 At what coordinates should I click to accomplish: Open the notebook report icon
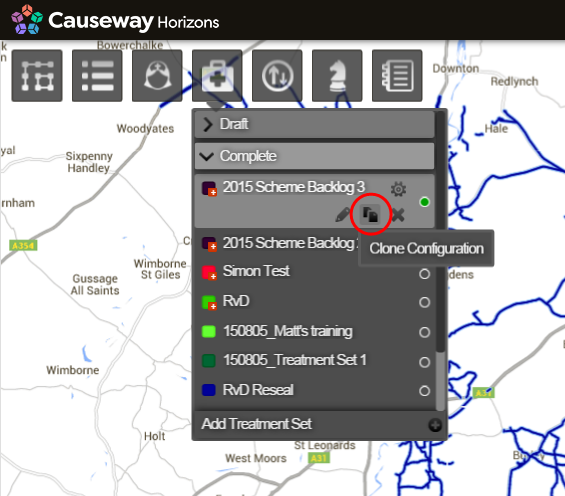point(397,76)
